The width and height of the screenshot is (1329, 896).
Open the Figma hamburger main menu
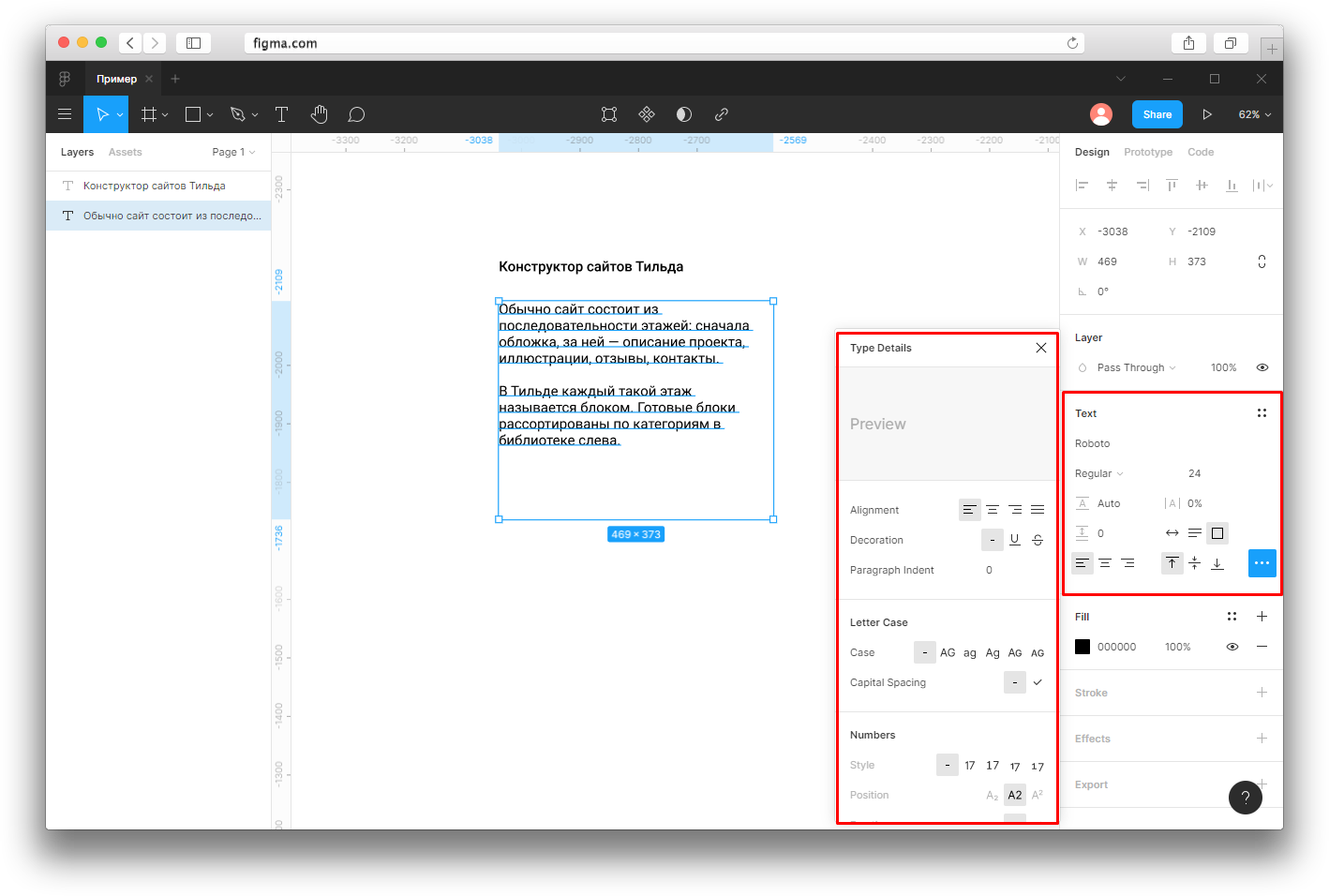tap(65, 114)
